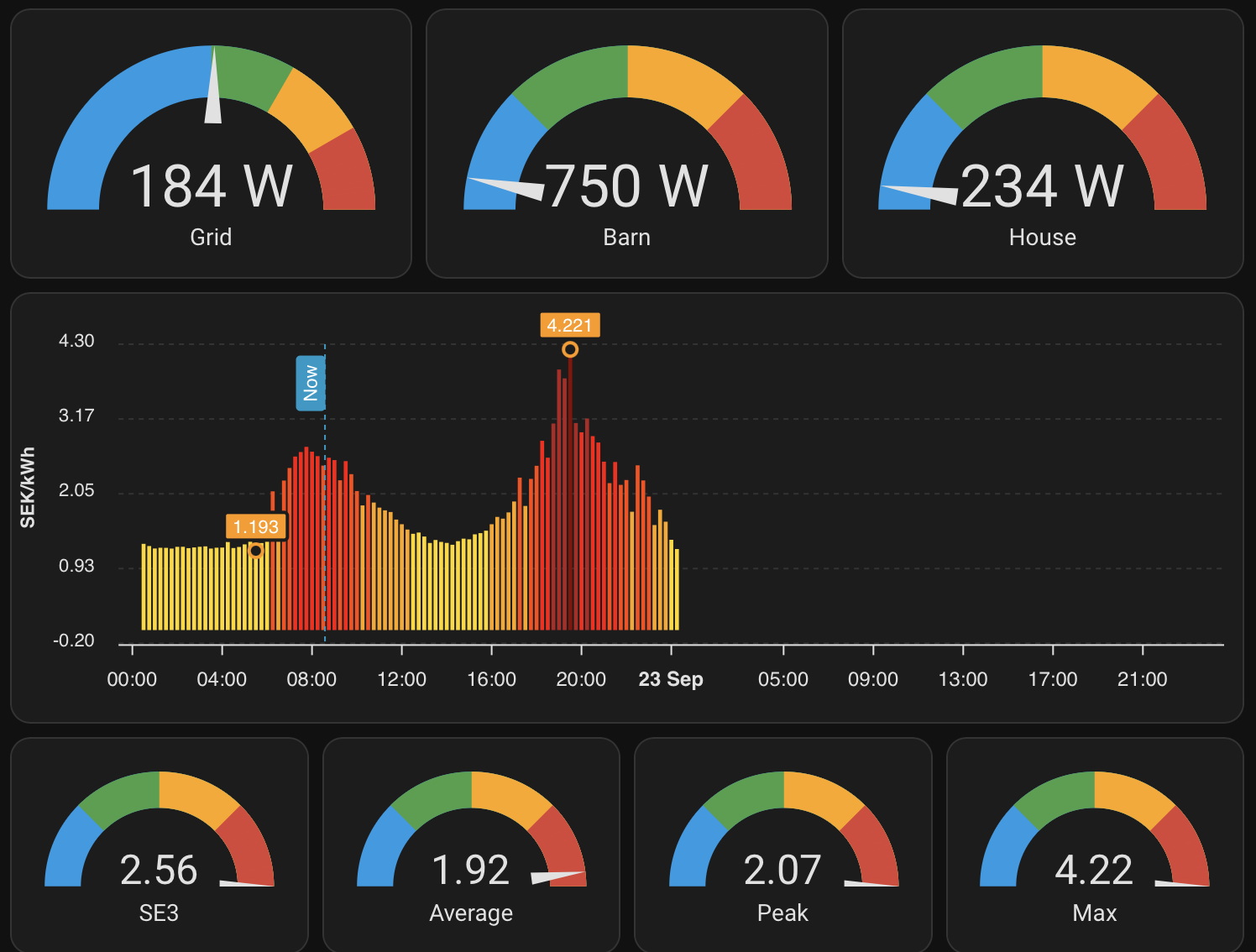Click the 184 W grid reading
Viewport: 1256px width, 952px height.
pyautogui.click(x=212, y=186)
